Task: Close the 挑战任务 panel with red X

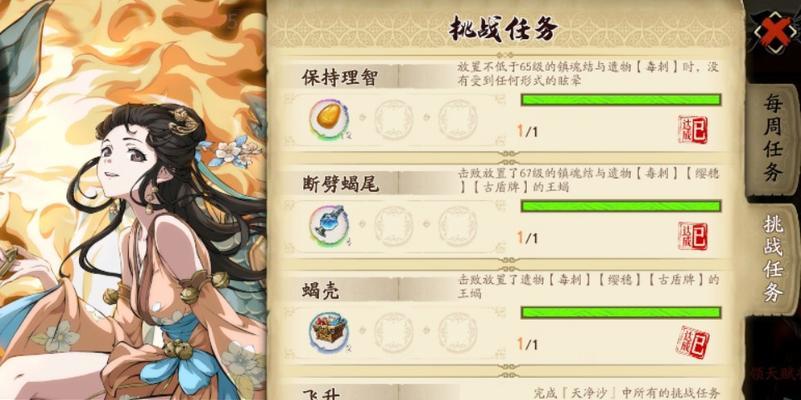Action: 774,30
